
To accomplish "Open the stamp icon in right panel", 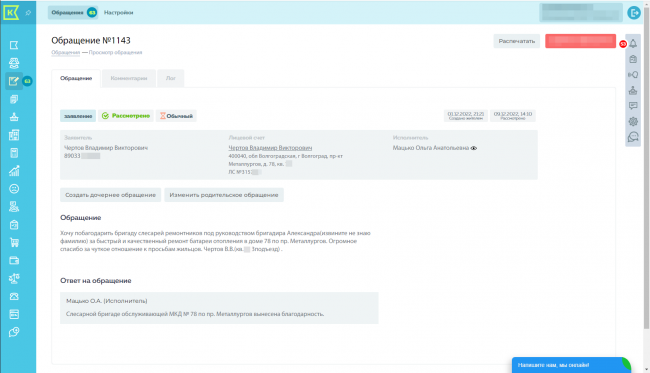I will click(633, 90).
